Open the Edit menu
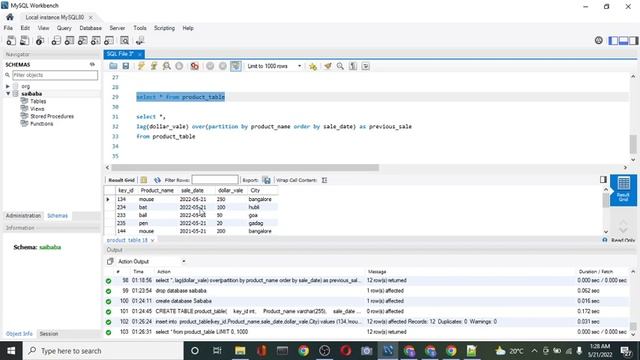Screen dimensions: 640x360 [x=25, y=28]
